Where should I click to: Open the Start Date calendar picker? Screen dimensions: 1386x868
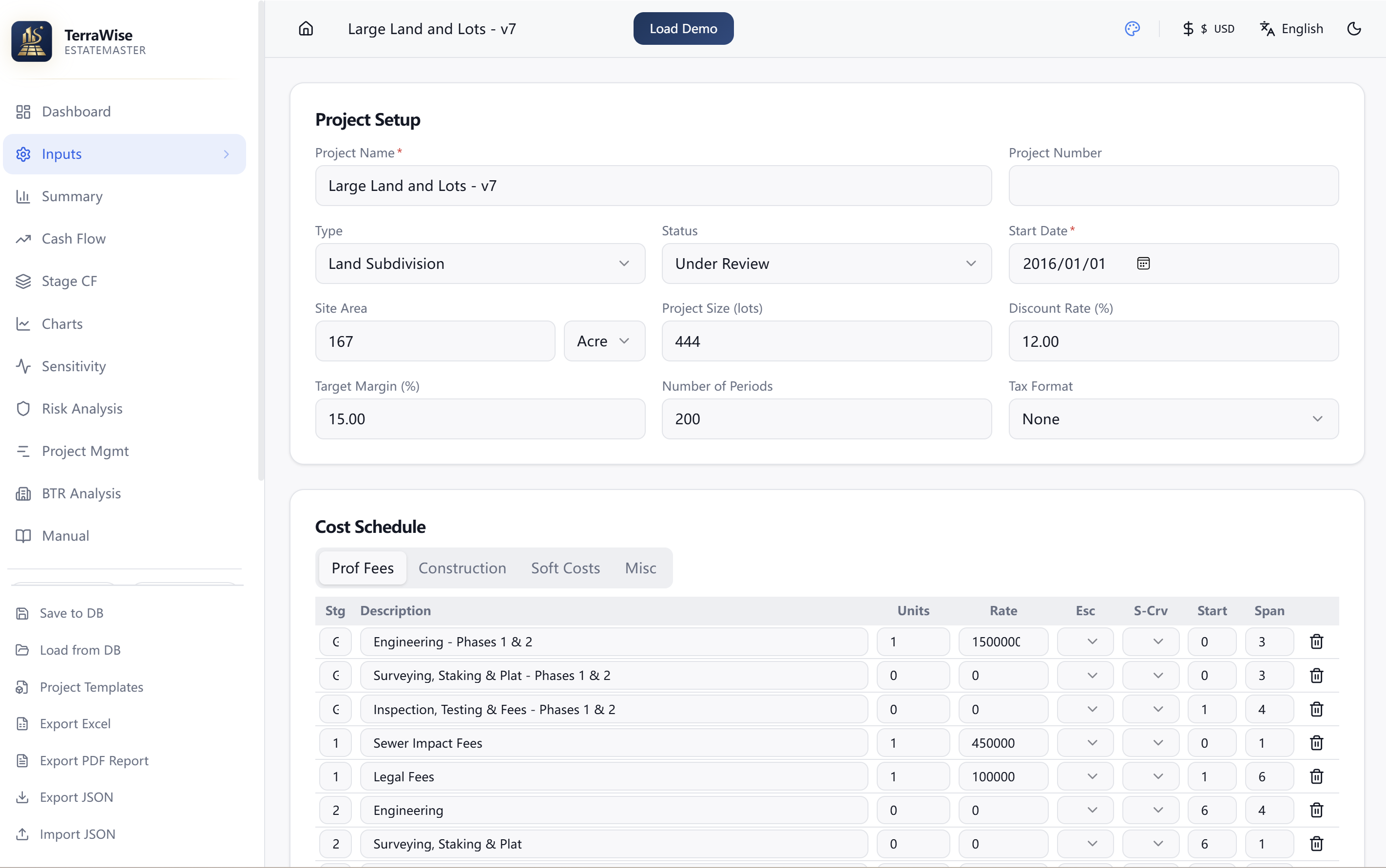(1143, 264)
